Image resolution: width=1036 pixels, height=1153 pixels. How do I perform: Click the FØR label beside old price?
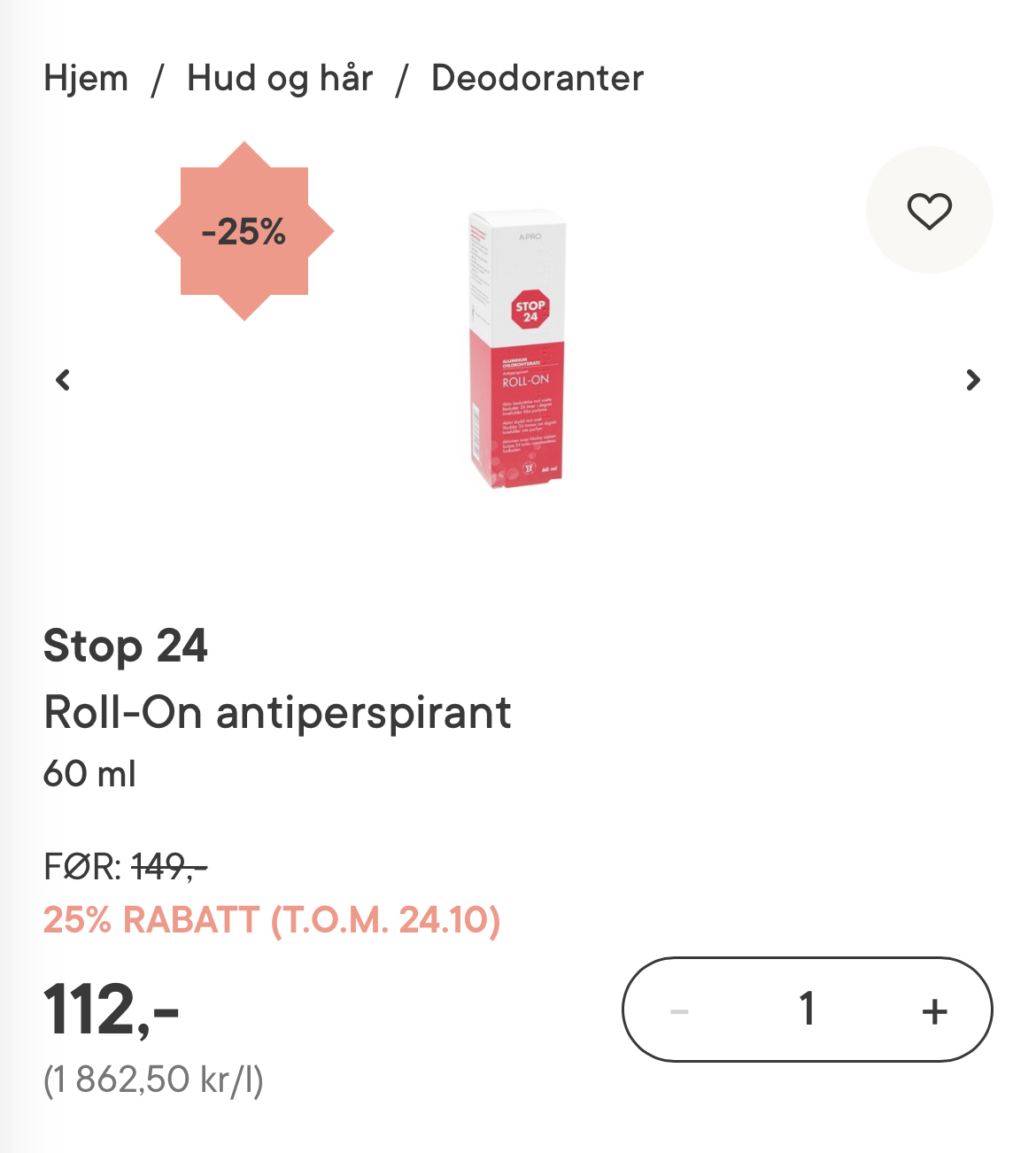(82, 866)
